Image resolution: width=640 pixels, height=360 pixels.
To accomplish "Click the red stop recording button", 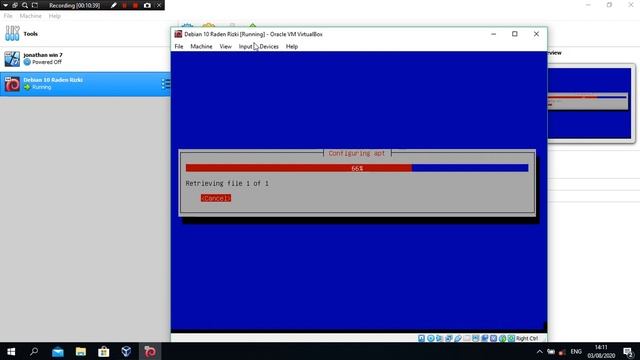I will (x=136, y=5).
